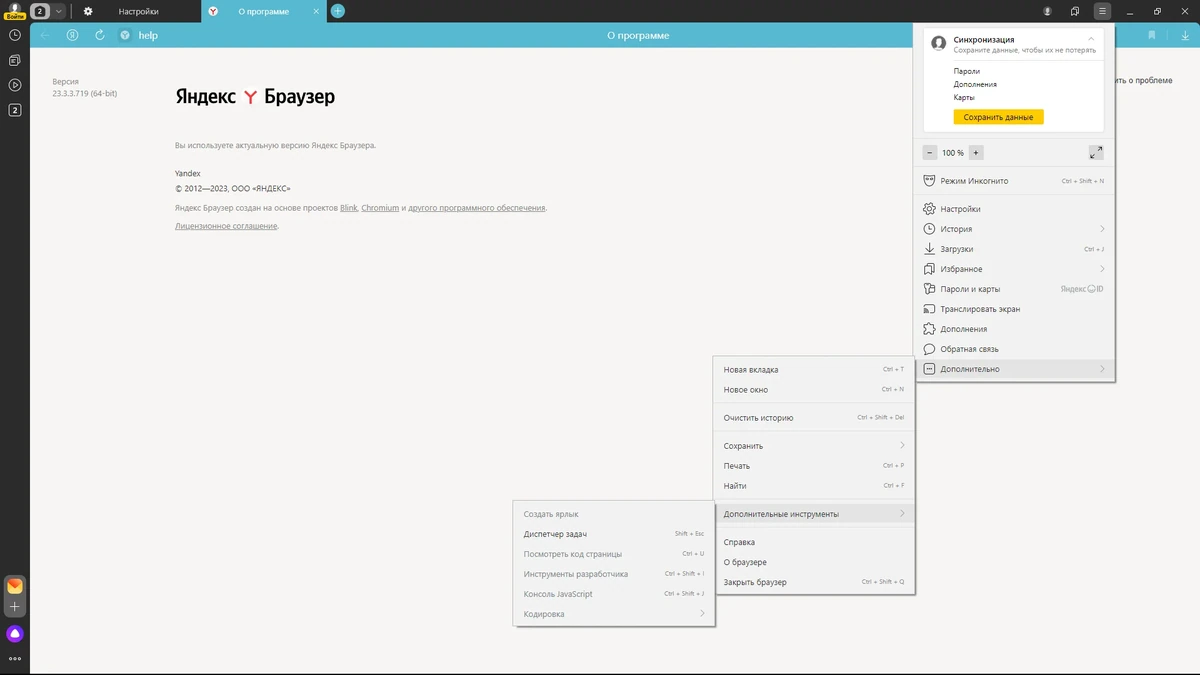Open другого программного обеспечения link

(477, 208)
